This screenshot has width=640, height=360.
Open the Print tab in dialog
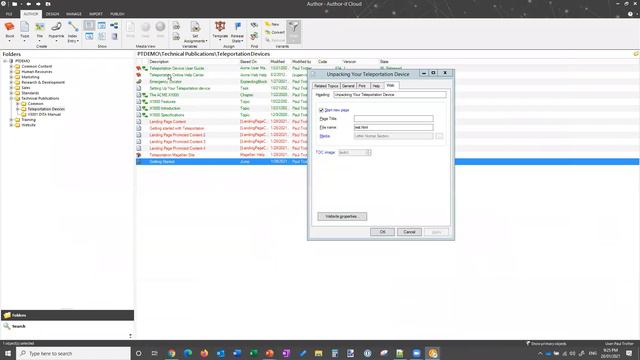point(362,86)
